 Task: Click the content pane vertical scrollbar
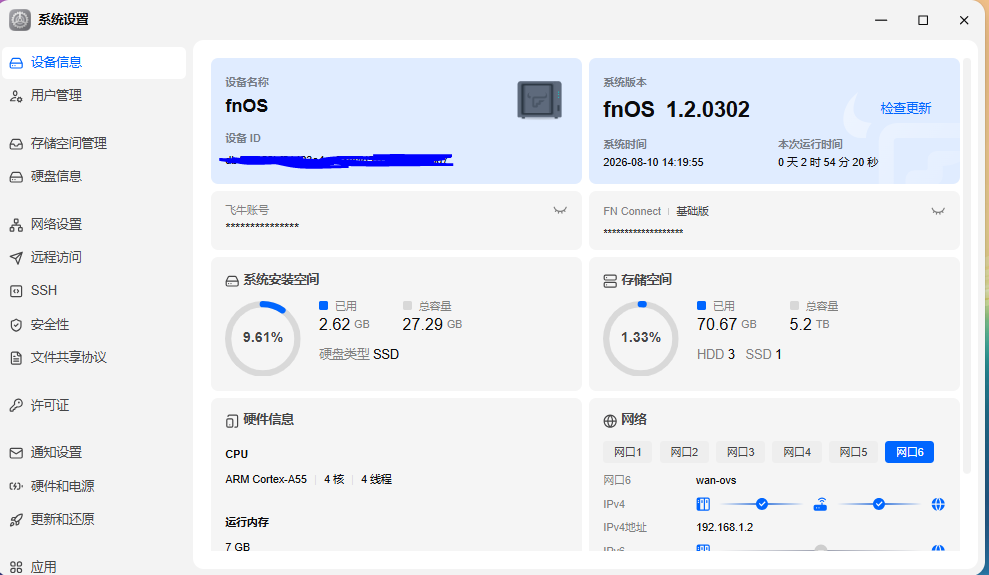(x=967, y=265)
